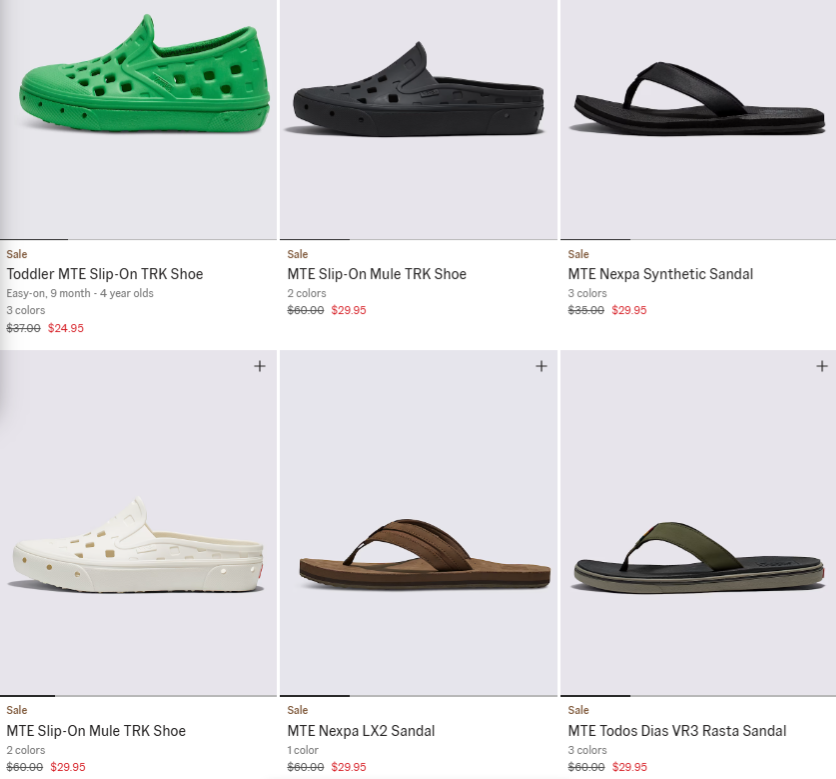Image resolution: width=836 pixels, height=779 pixels.
Task: Click the 3 colors option under the Toddler shoe
Action: tap(23, 310)
